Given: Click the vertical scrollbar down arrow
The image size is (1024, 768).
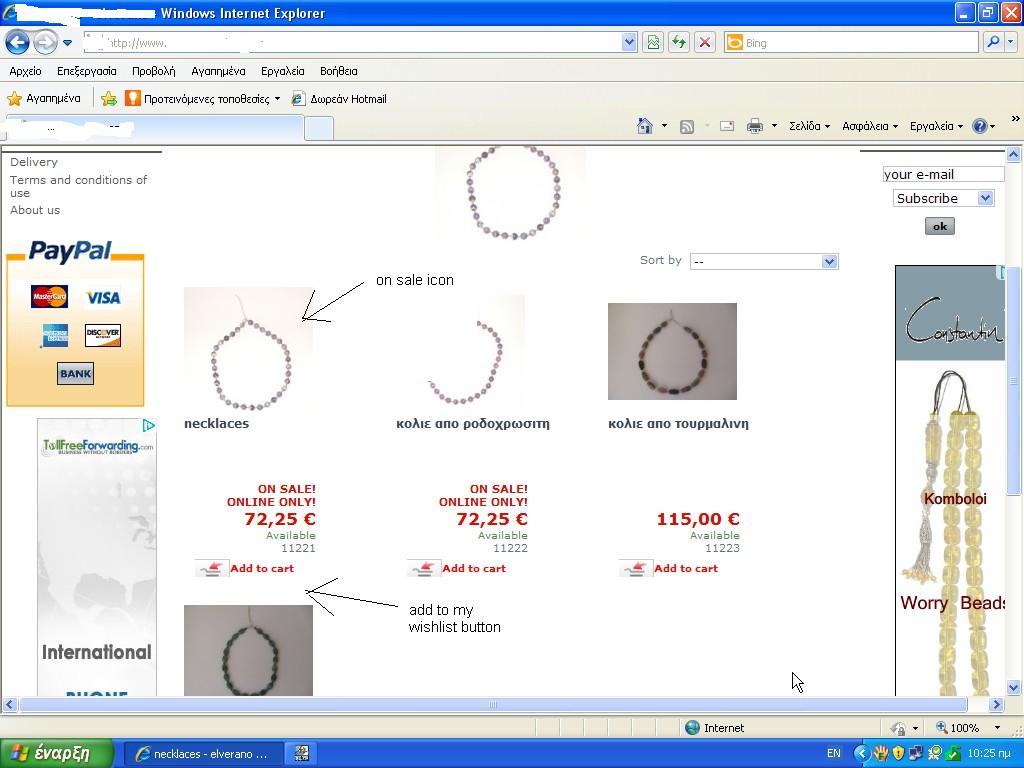Looking at the screenshot, I should 1014,687.
